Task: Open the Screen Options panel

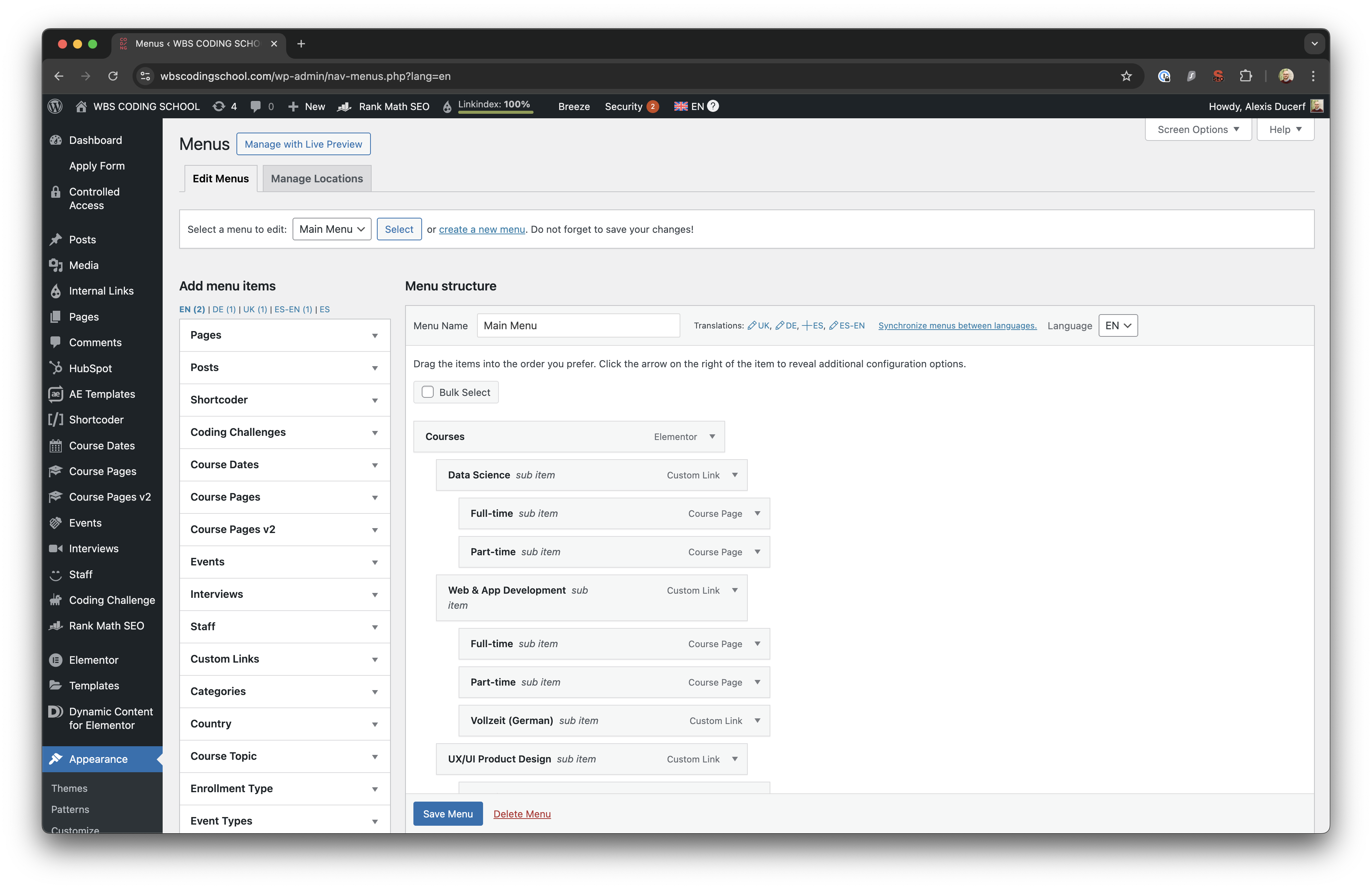Action: point(1198,129)
